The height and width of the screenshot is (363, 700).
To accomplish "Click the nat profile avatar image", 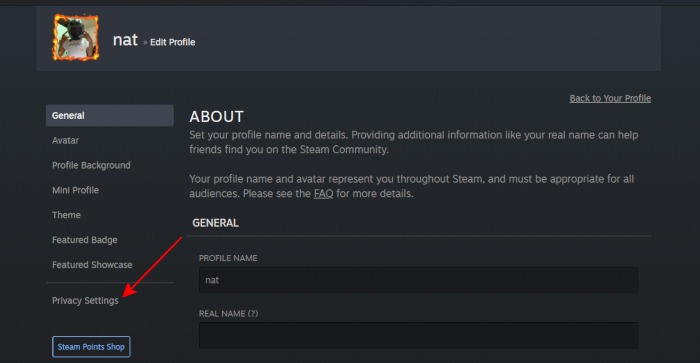I will tap(76, 37).
